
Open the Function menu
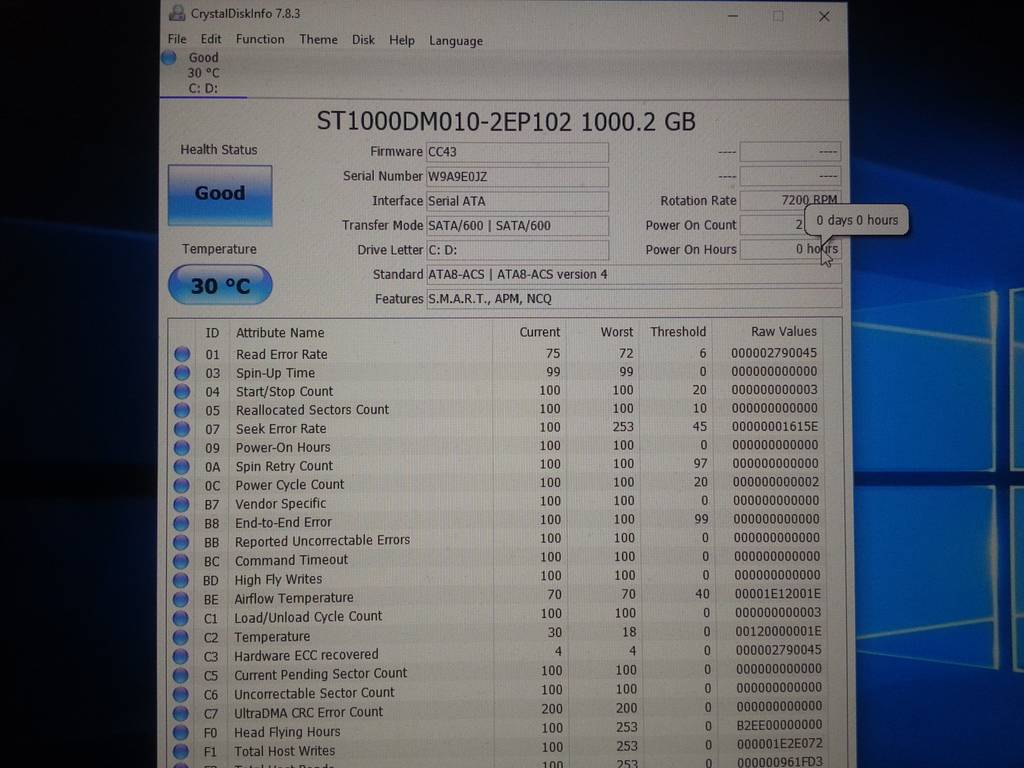[x=260, y=39]
